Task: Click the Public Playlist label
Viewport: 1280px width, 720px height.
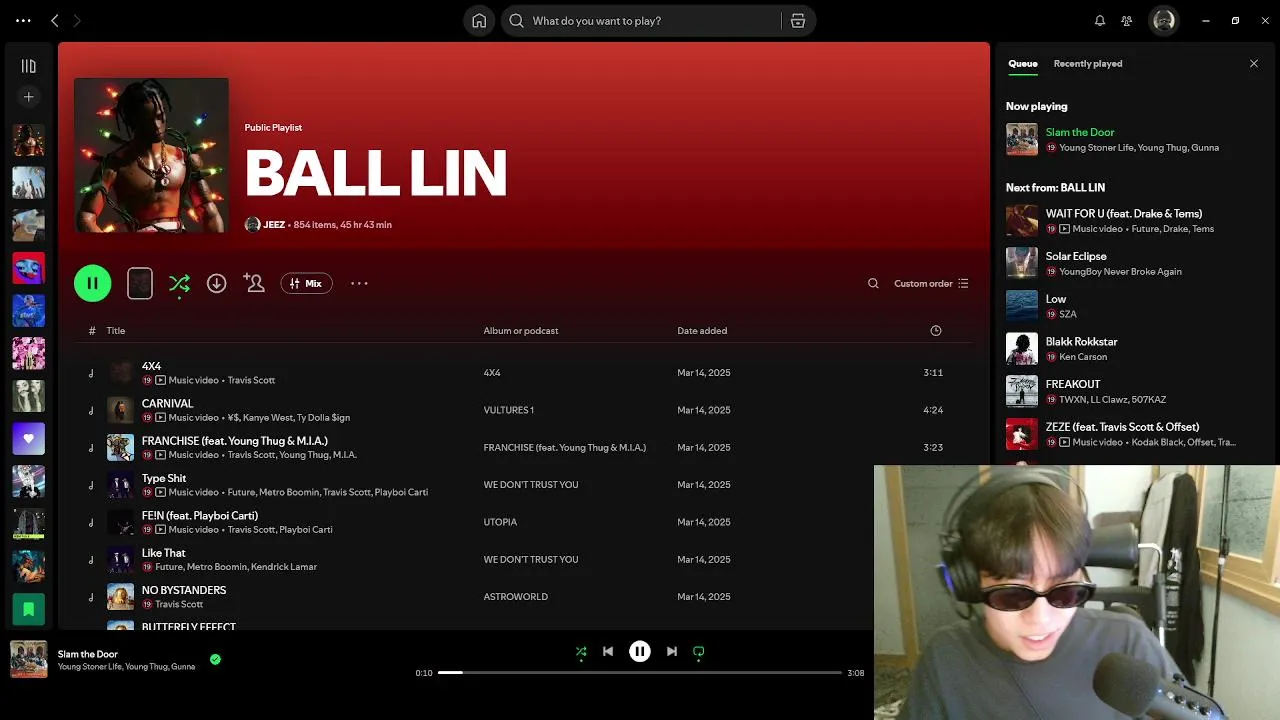Action: [x=273, y=128]
